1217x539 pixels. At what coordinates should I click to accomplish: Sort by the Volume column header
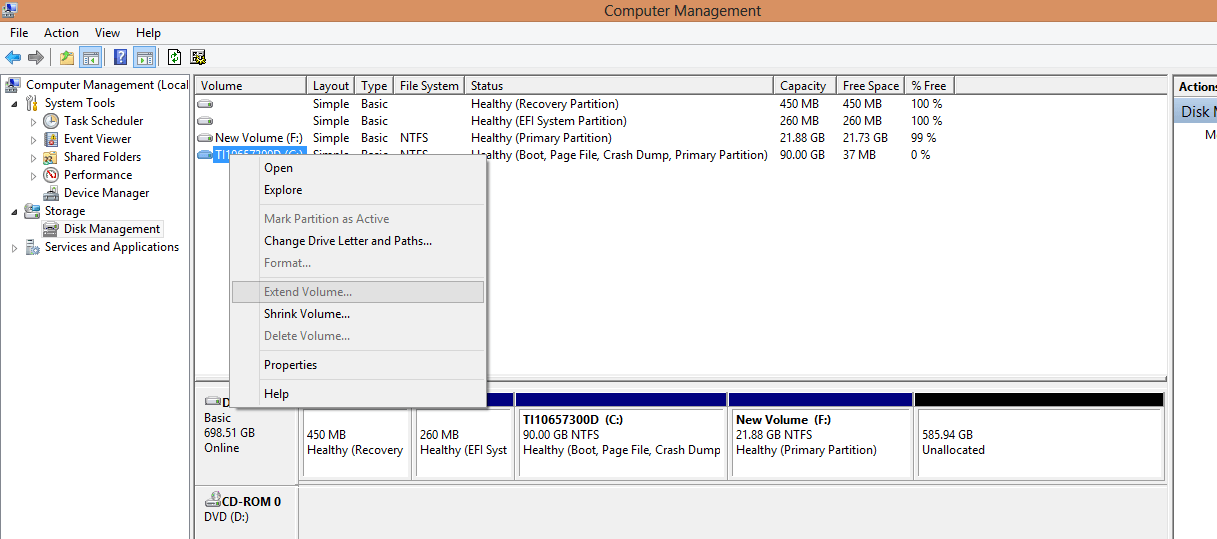point(250,86)
